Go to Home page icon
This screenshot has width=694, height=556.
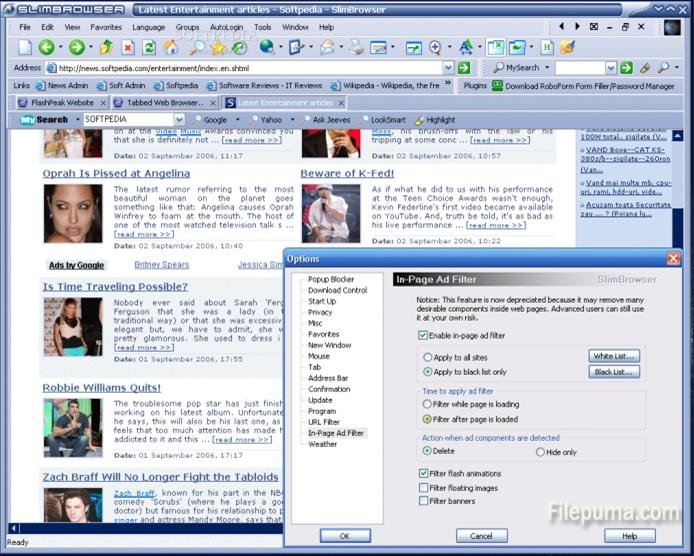(171, 47)
